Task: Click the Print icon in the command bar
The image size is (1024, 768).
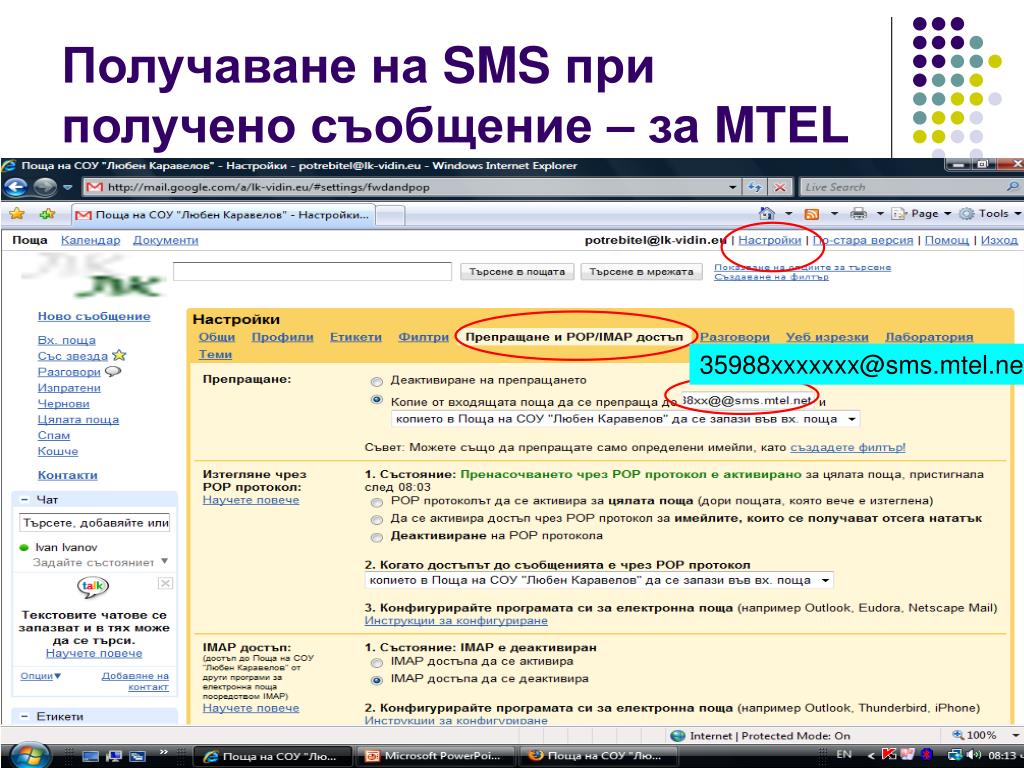Action: pos(858,214)
